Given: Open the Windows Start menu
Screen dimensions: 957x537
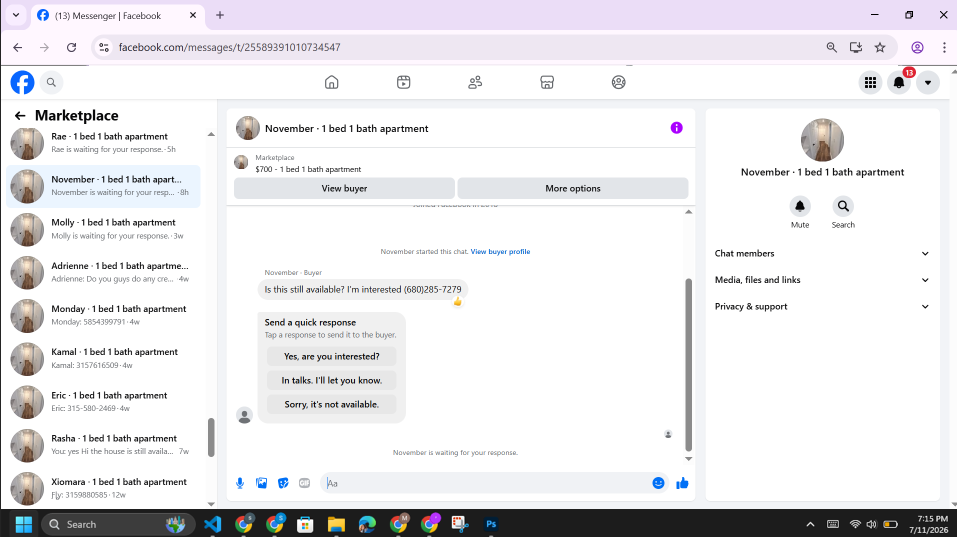Looking at the screenshot, I should pyautogui.click(x=24, y=524).
